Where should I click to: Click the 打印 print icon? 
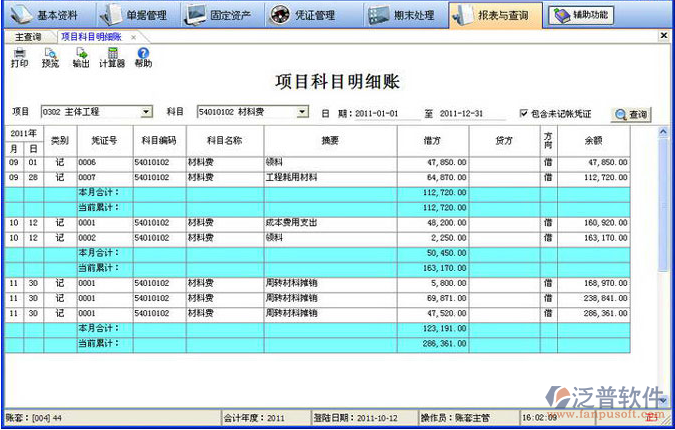click(19, 56)
